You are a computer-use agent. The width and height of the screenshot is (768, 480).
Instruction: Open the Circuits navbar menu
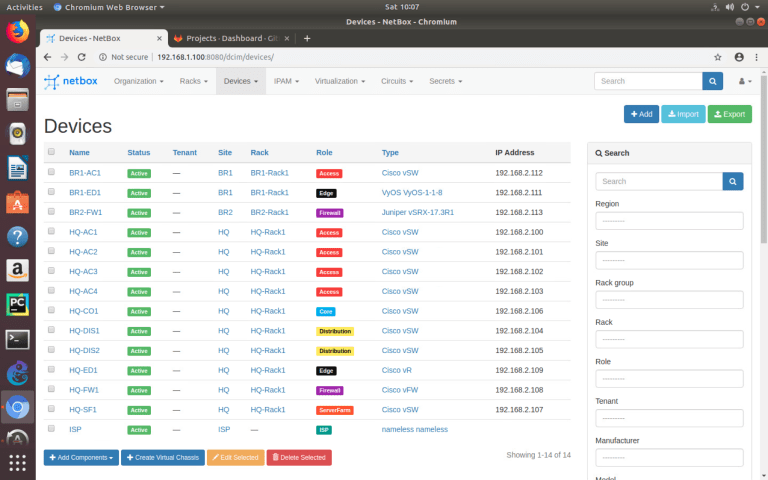click(x=397, y=81)
